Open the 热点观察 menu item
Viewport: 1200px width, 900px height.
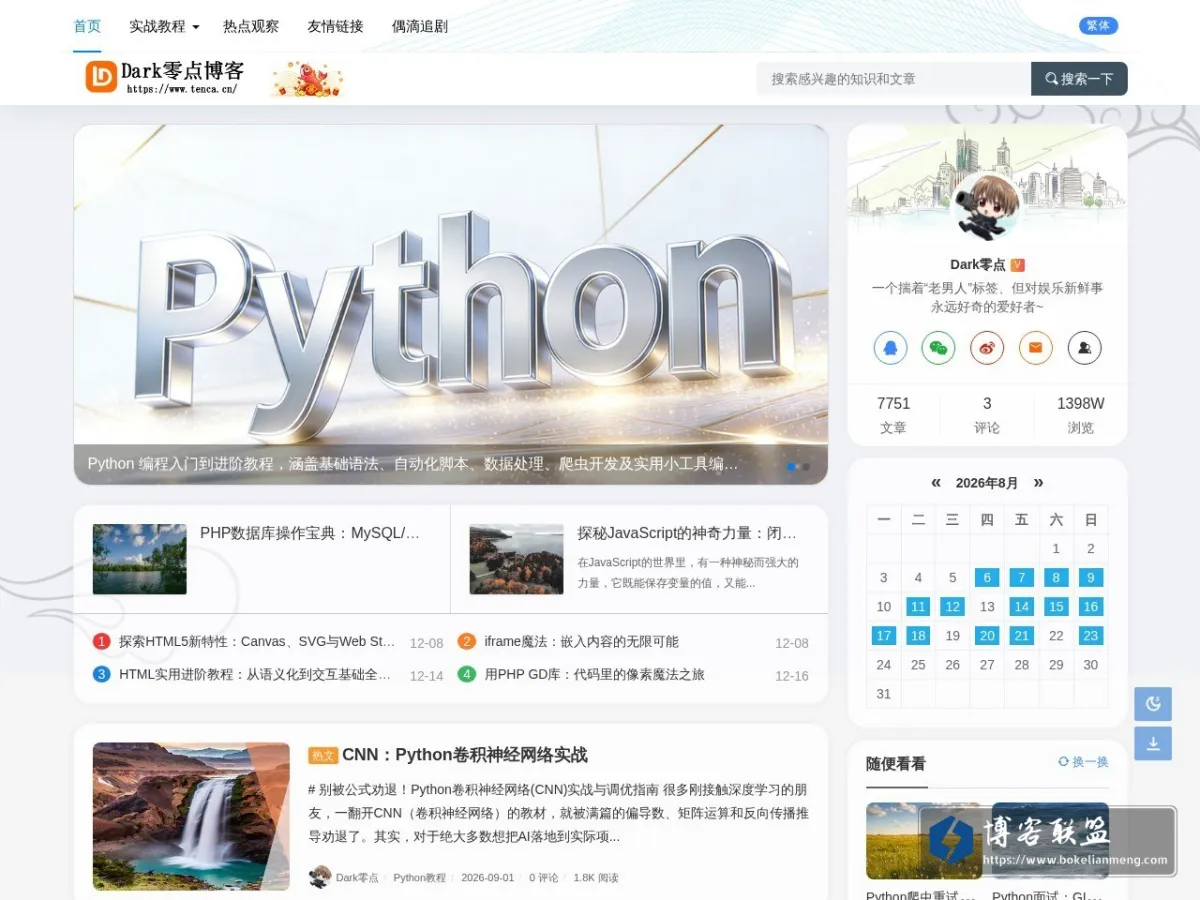click(251, 27)
